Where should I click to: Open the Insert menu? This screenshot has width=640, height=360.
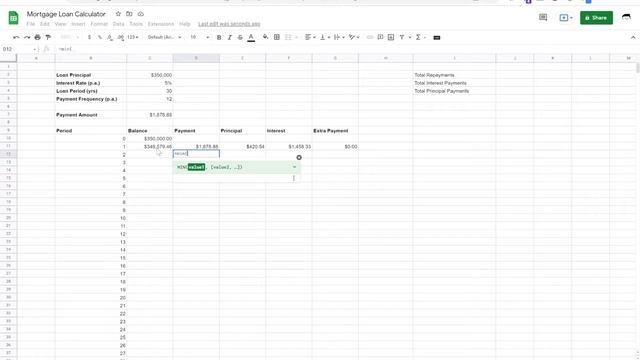pos(78,24)
